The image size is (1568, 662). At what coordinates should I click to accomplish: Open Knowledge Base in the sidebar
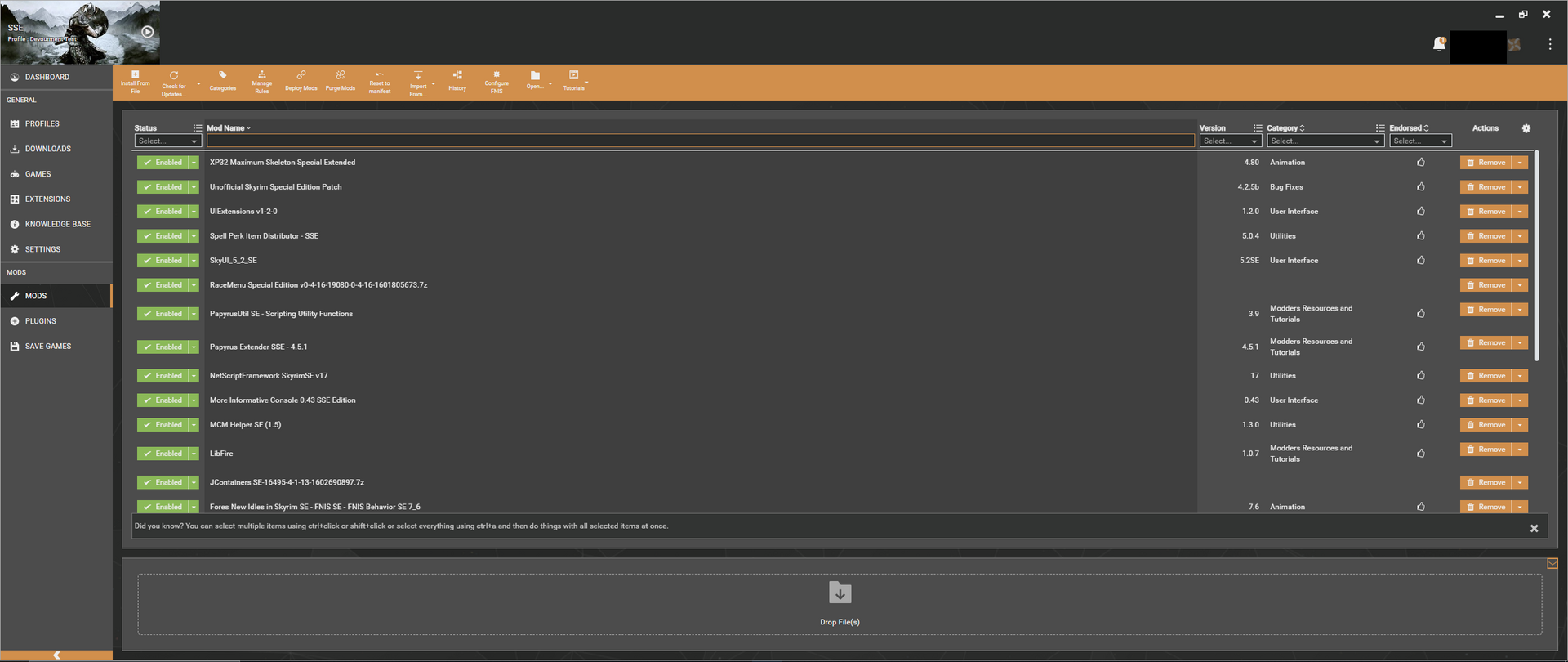[x=56, y=225]
